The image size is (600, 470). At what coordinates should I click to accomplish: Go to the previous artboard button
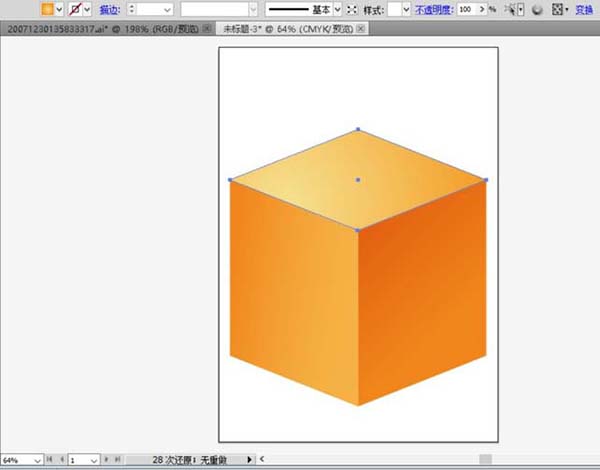click(x=62, y=459)
